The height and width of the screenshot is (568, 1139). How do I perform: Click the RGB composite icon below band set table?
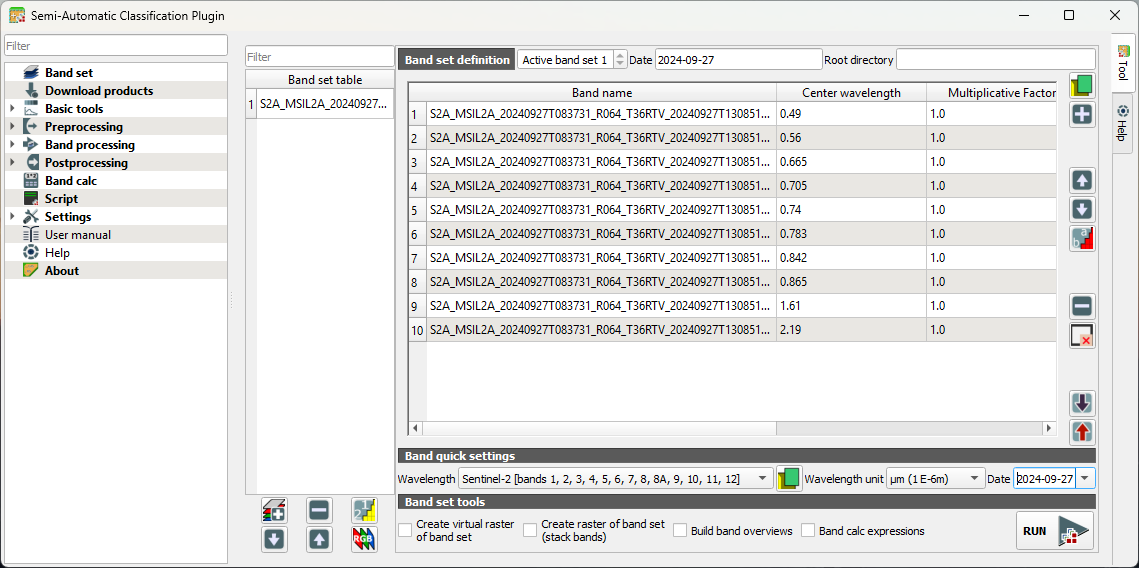[x=364, y=539]
